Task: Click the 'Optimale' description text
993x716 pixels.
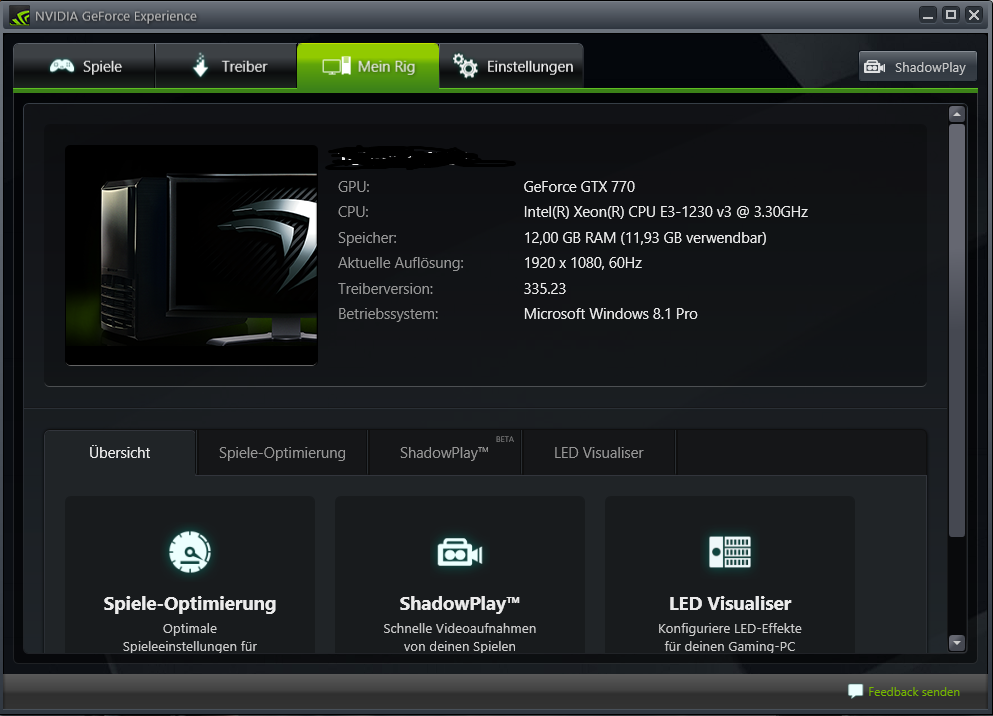Action: coord(190,629)
